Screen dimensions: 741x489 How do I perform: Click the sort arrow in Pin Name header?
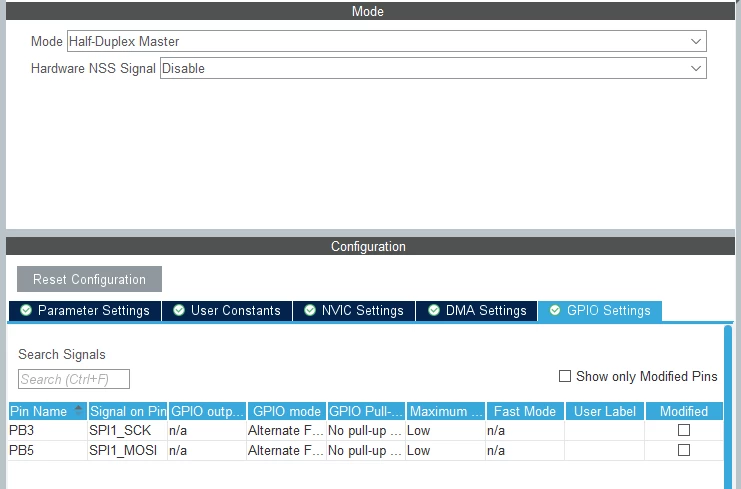[x=78, y=410]
